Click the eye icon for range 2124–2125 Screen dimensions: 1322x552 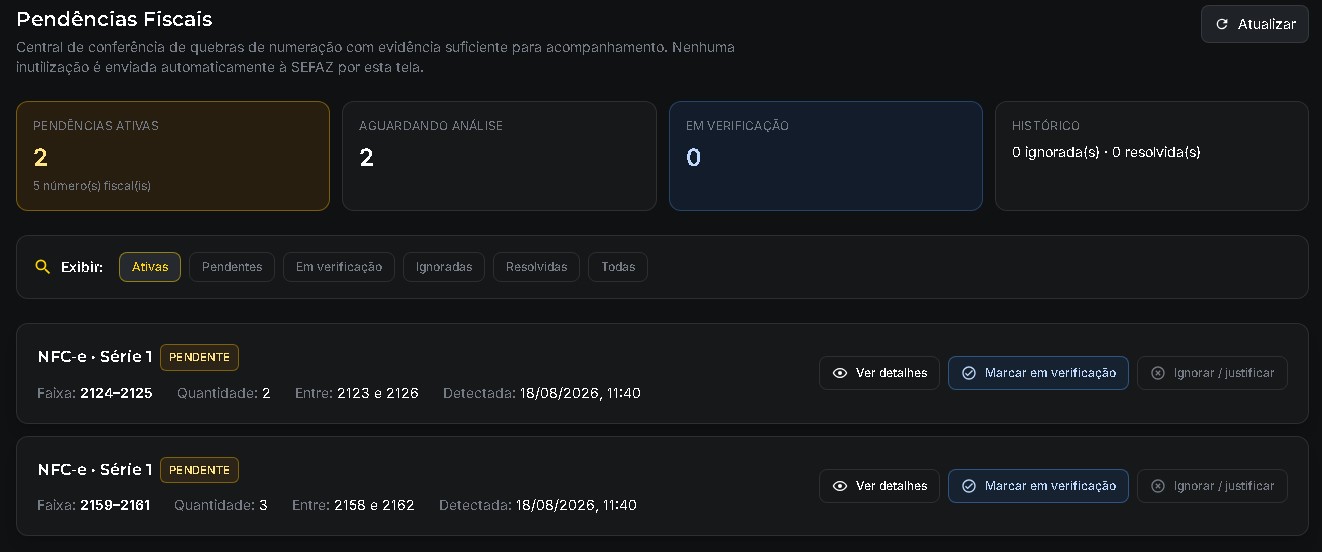840,373
